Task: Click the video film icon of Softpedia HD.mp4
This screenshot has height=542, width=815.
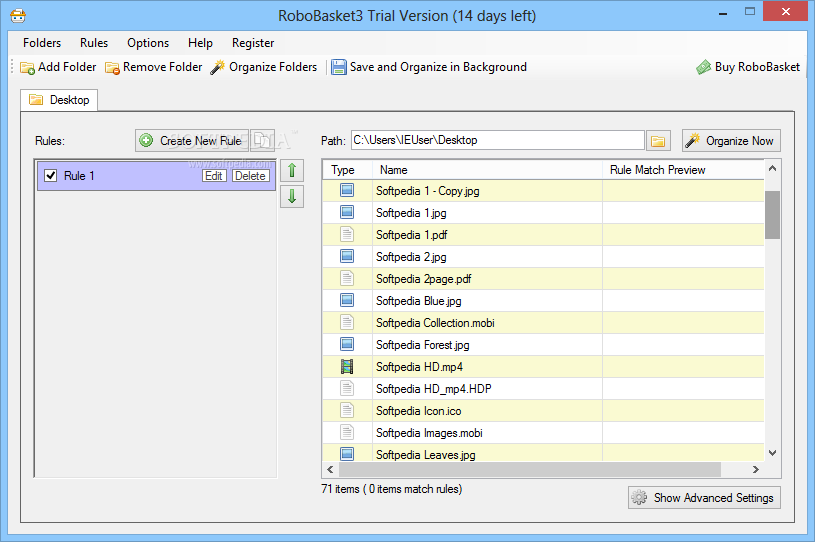Action: (347, 366)
